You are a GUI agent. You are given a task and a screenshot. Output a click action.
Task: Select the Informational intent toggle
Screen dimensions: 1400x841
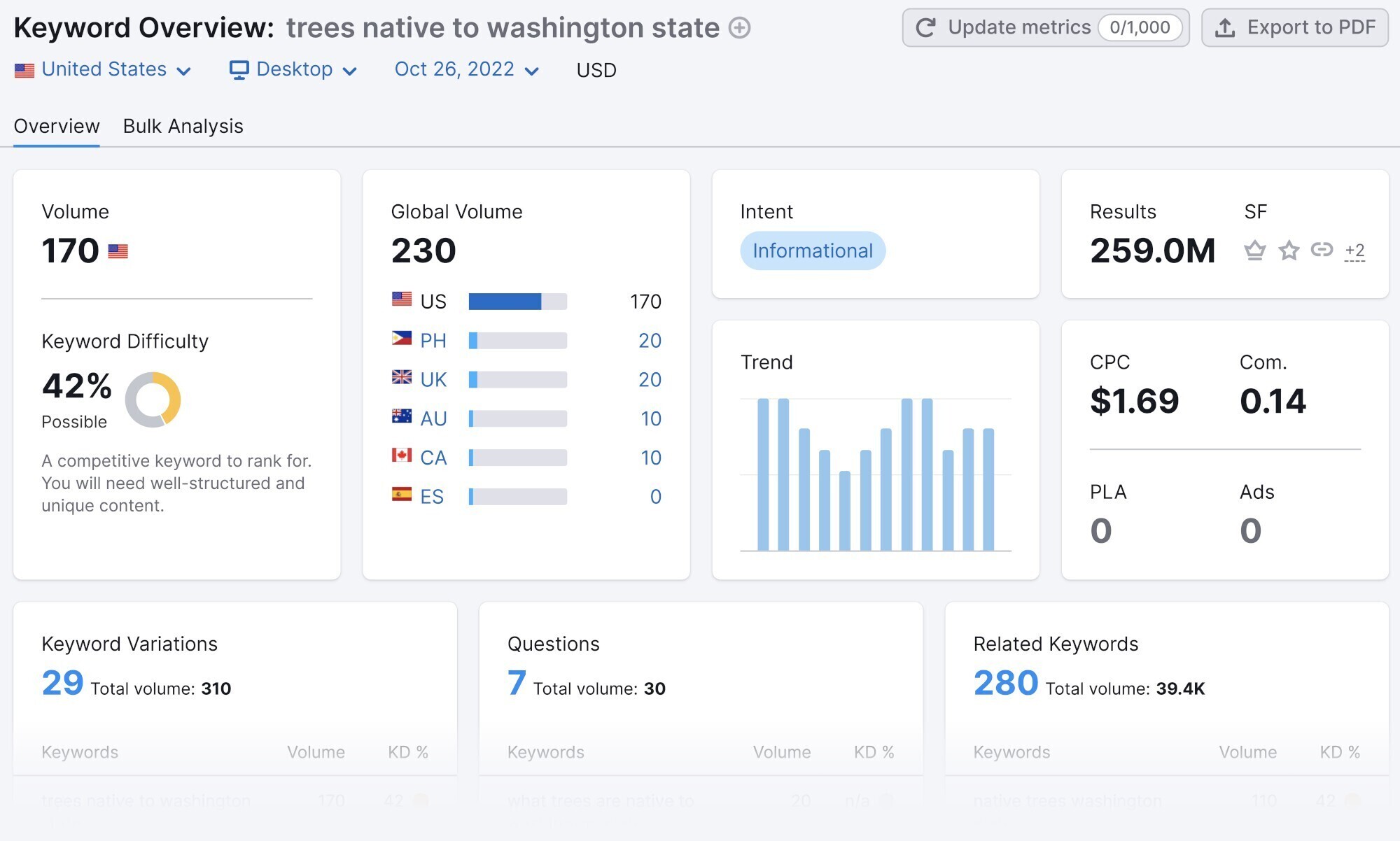pos(812,249)
